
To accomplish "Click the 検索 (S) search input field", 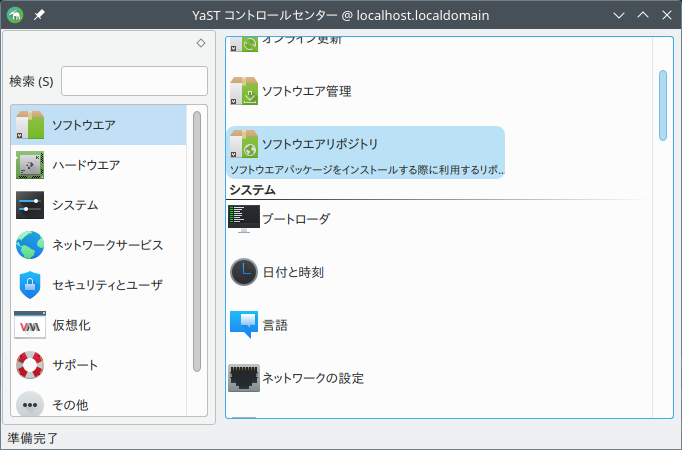I will point(134,81).
